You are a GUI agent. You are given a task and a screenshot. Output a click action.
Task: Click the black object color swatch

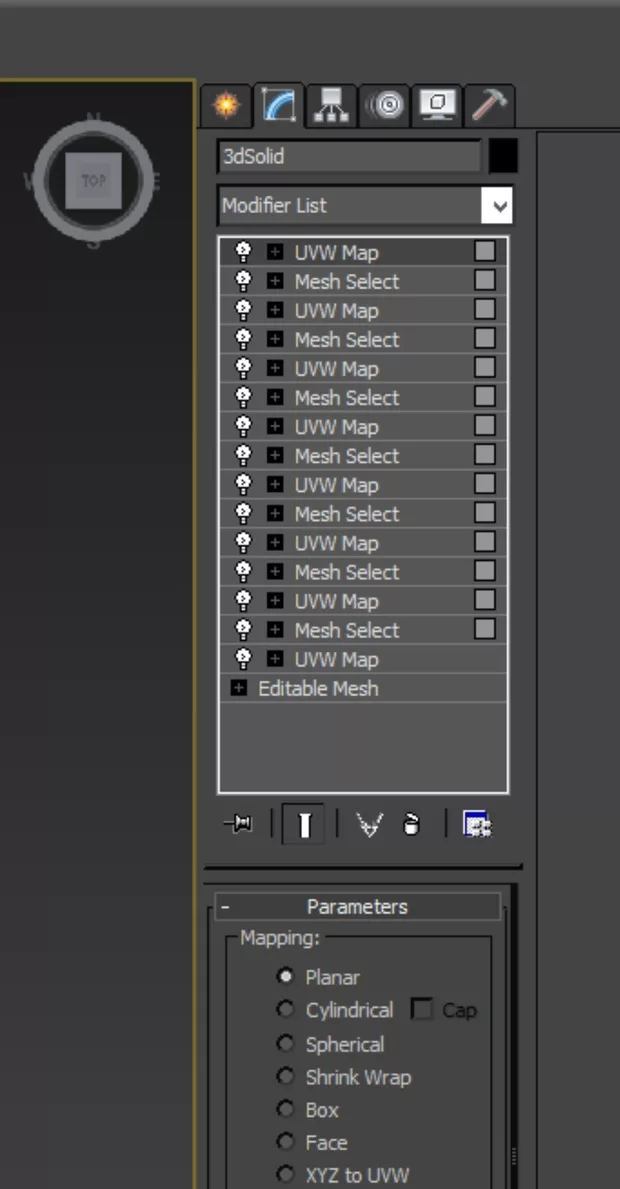(x=503, y=157)
